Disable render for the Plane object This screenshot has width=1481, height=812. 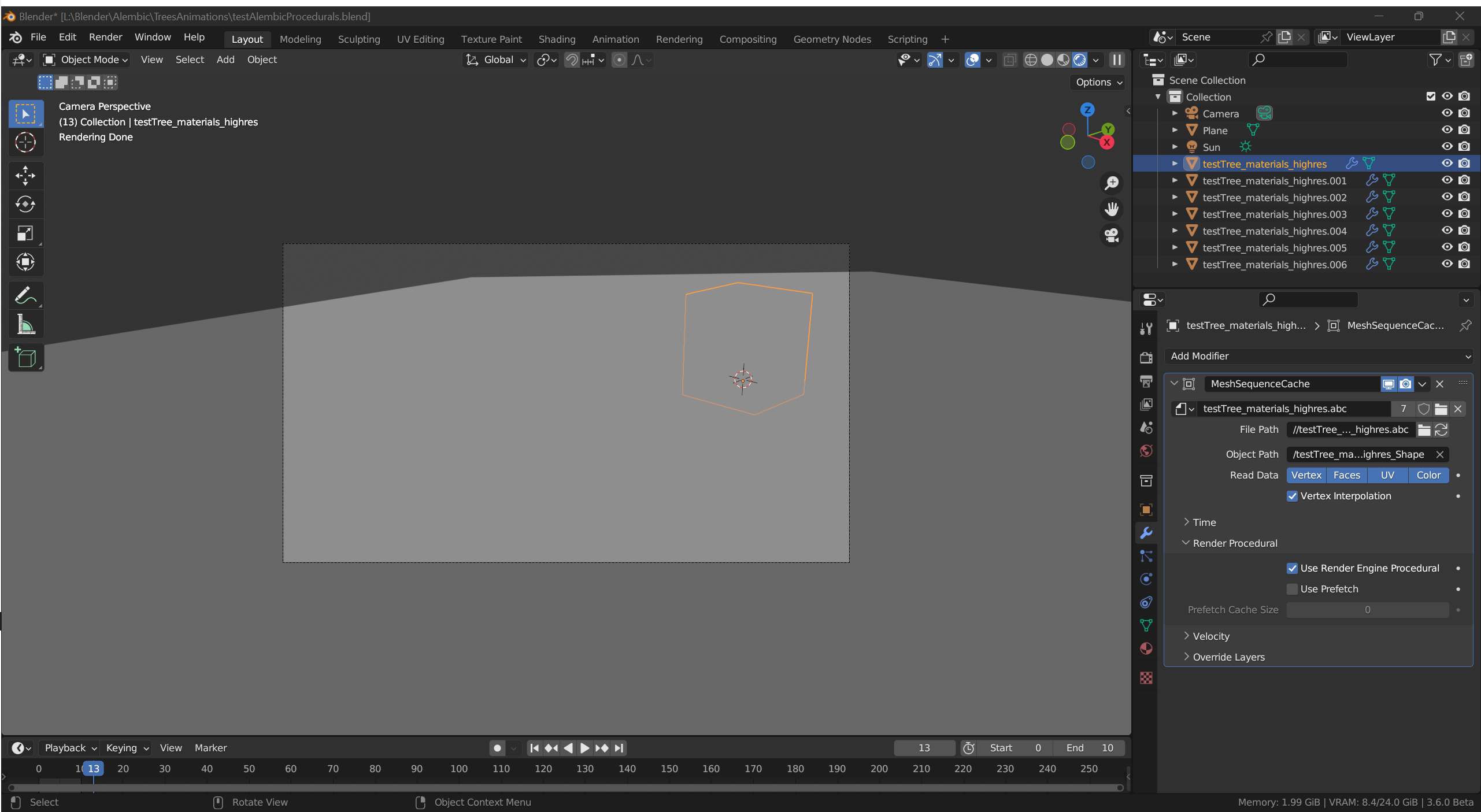pyautogui.click(x=1464, y=130)
